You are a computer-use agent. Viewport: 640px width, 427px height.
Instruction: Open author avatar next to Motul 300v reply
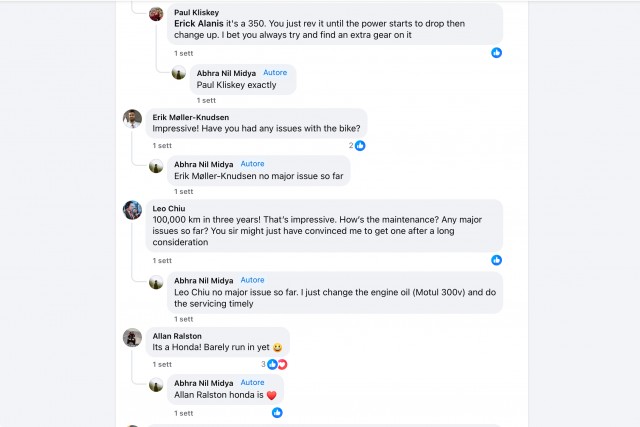point(156,282)
